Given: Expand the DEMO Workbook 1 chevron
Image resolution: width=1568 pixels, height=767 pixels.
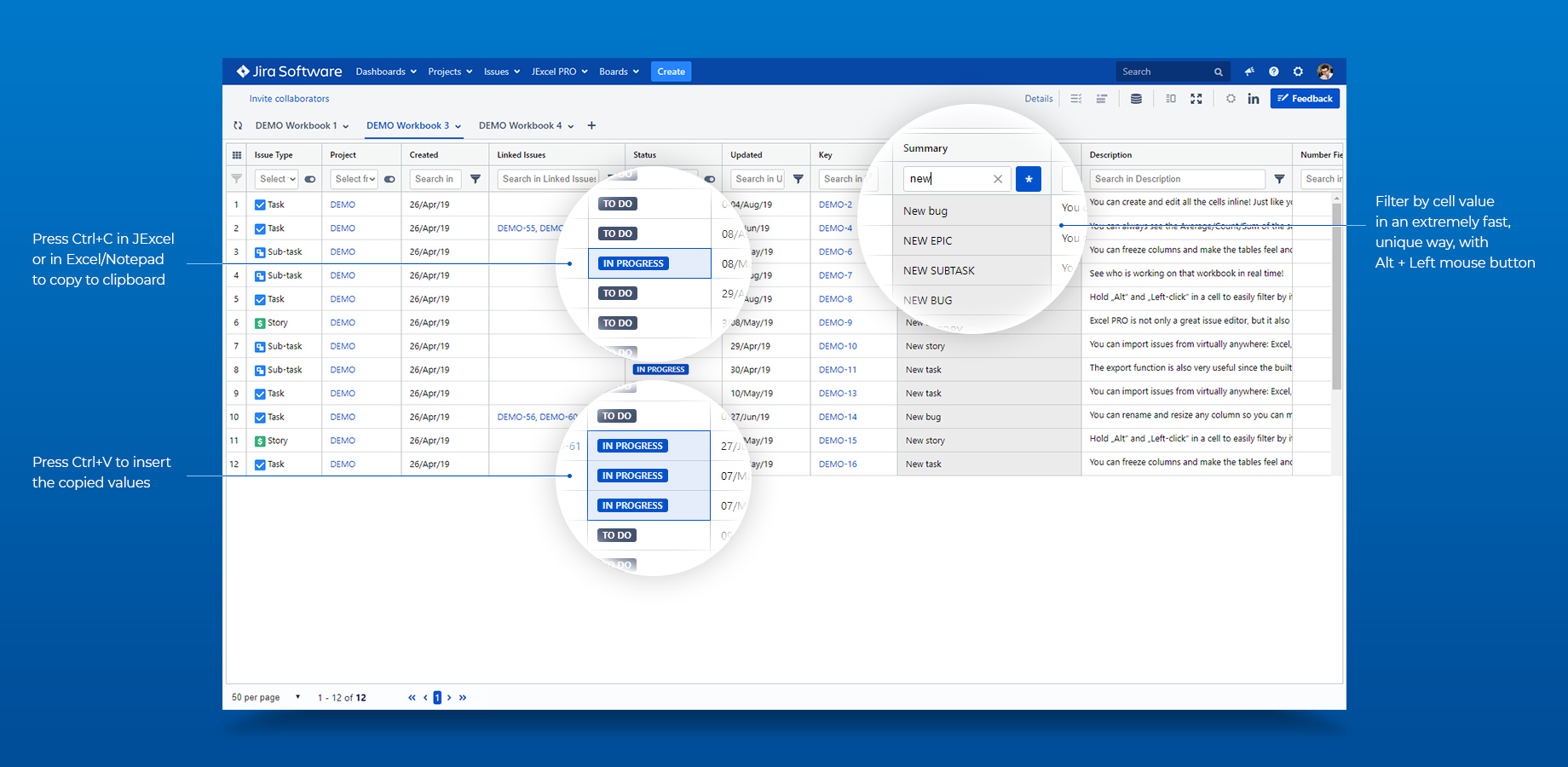Looking at the screenshot, I should (346, 126).
